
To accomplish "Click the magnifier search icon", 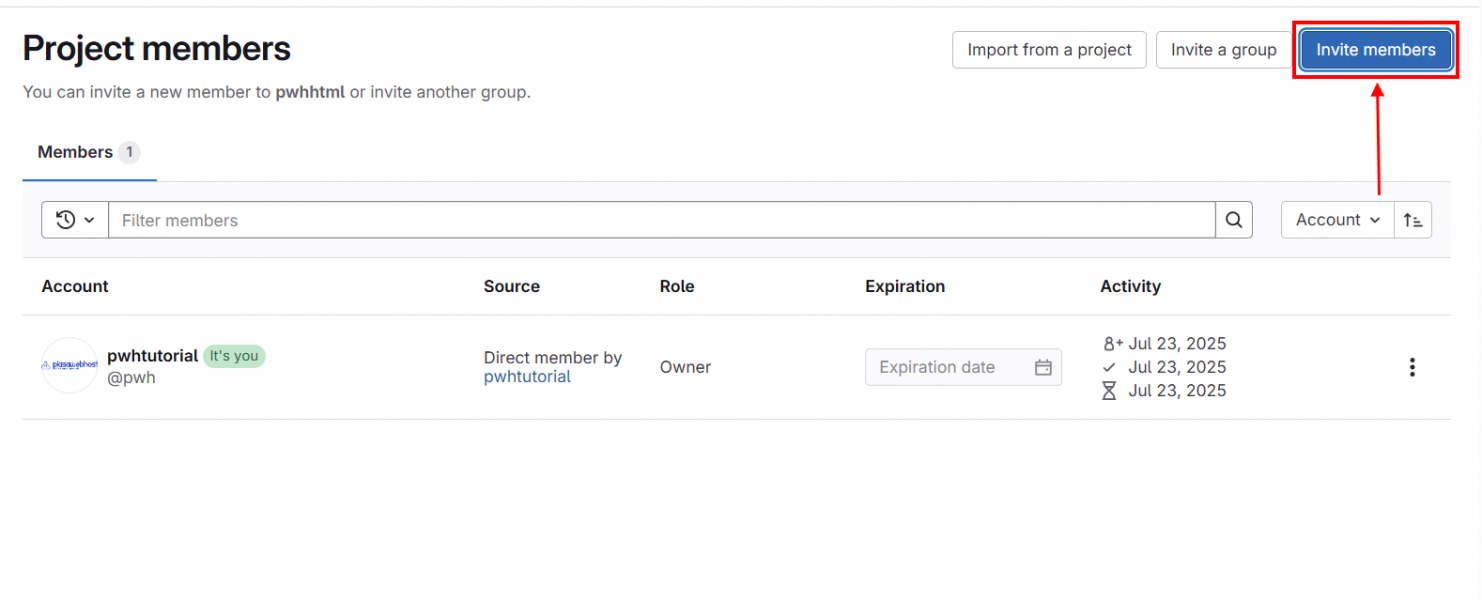I will pos(1234,220).
